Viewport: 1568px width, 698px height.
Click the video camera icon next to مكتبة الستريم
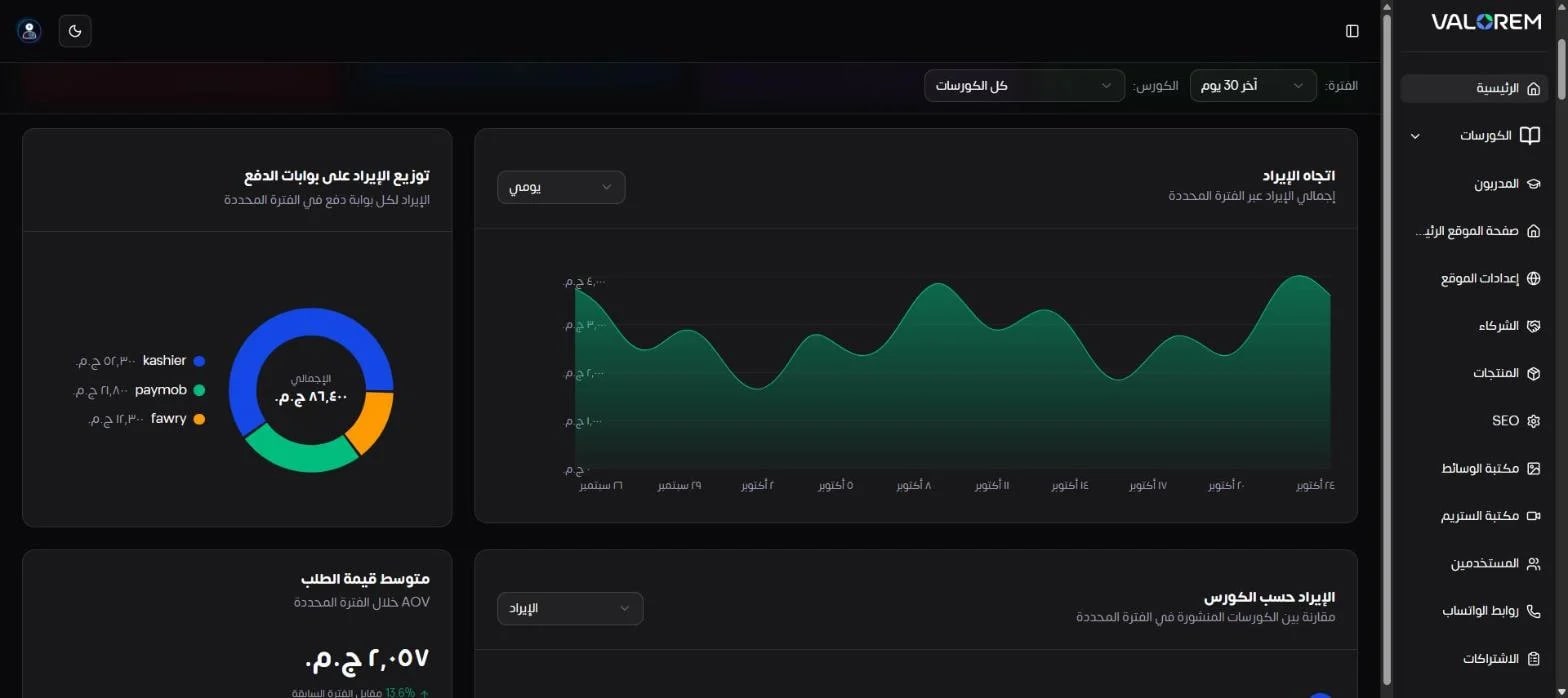[x=1533, y=516]
